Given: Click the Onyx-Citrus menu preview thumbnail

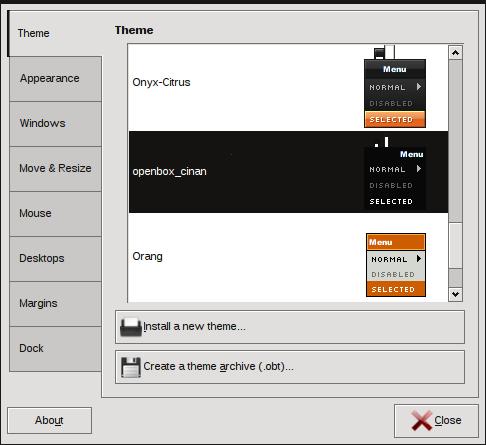Looking at the screenshot, I should click(x=395, y=87).
